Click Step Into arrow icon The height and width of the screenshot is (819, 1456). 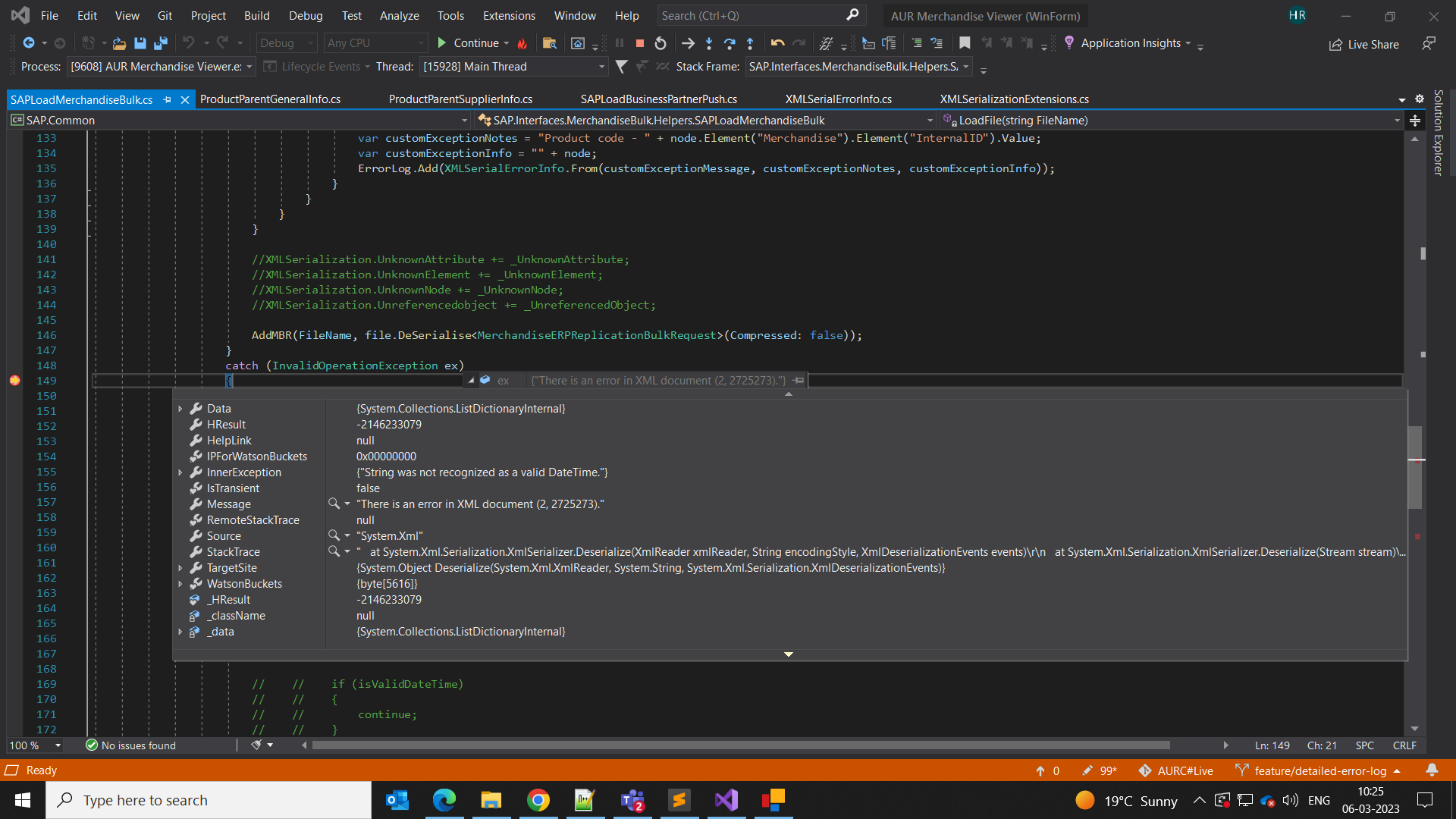(709, 43)
